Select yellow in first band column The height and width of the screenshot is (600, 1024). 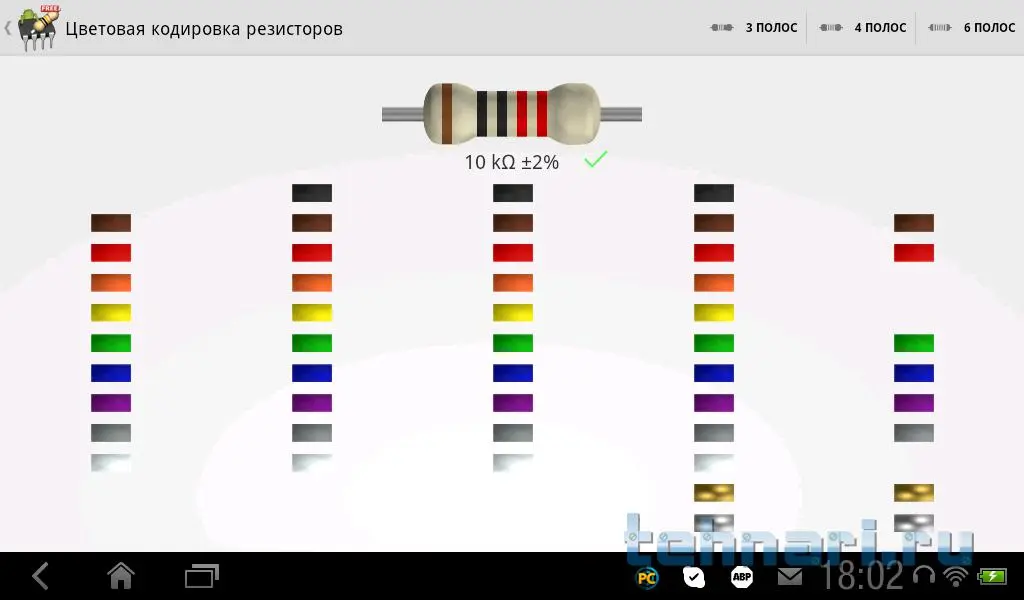tap(111, 313)
